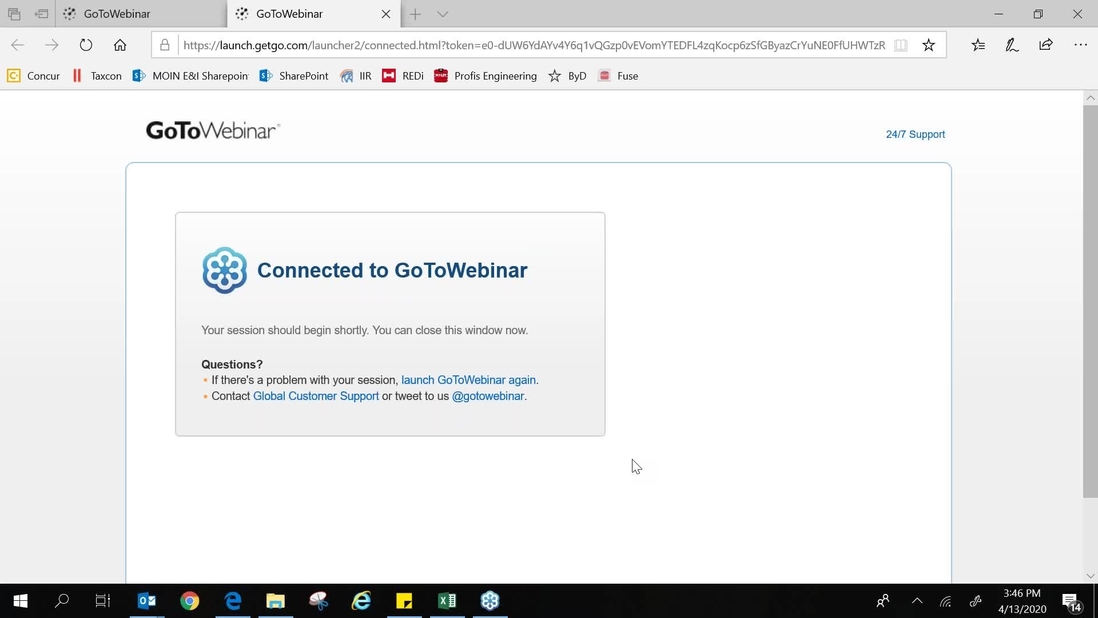Go to the browser home page icon
The image size is (1098, 618).
pos(120,45)
